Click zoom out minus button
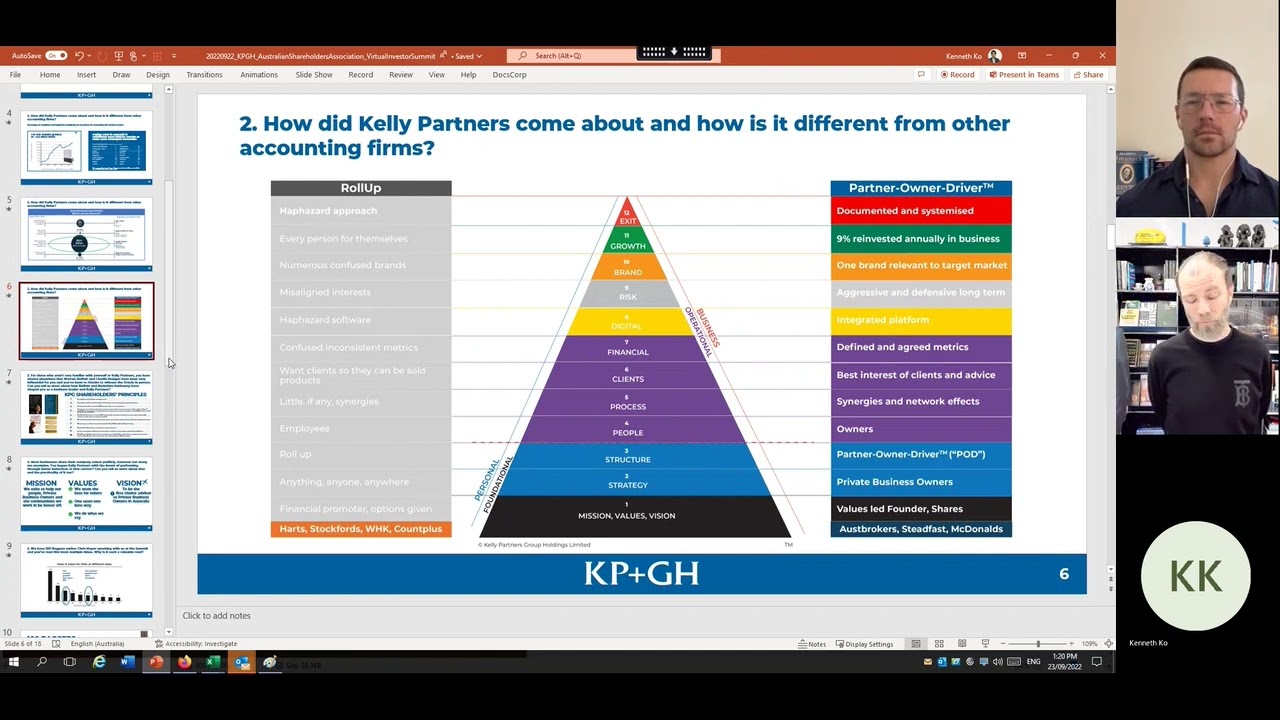The width and height of the screenshot is (1280, 720). click(x=1003, y=644)
